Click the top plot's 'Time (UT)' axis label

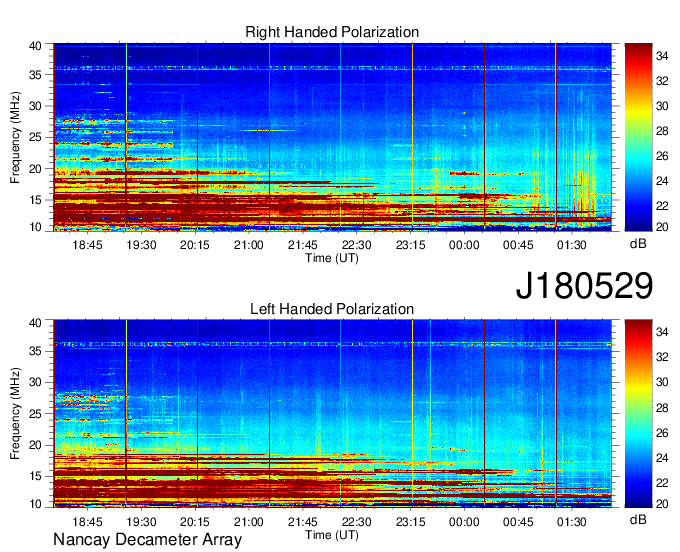pyautogui.click(x=332, y=258)
